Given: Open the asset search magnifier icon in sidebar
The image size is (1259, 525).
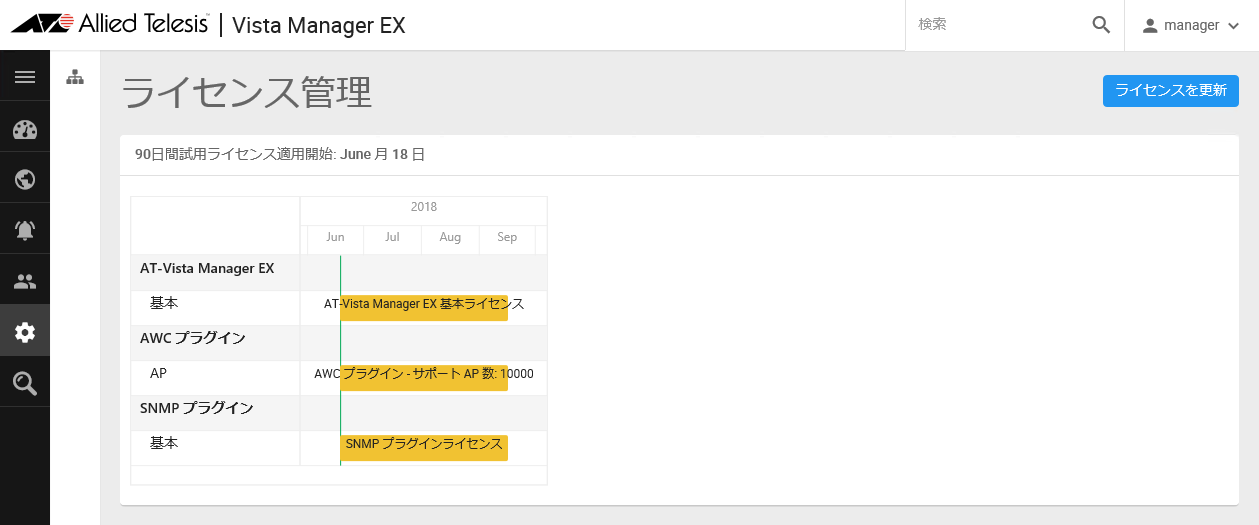Looking at the screenshot, I should 25,383.
